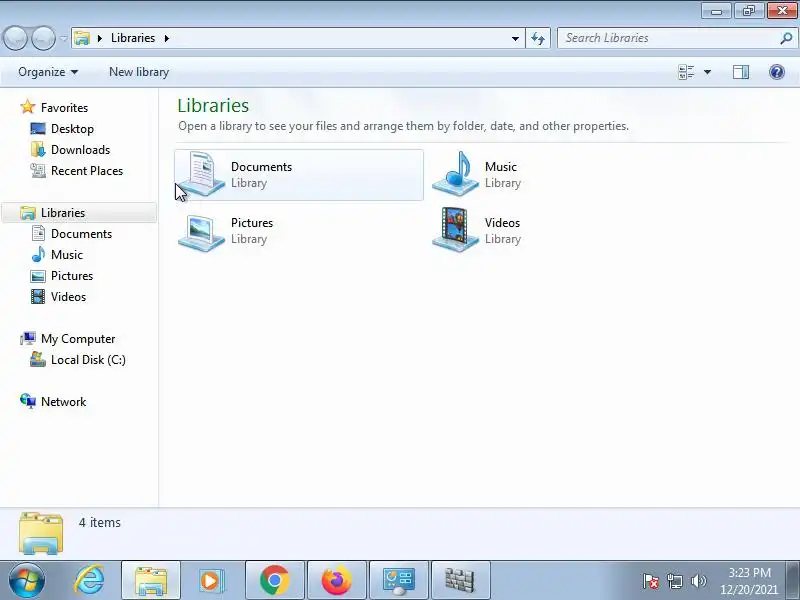Viewport: 800px width, 600px height.
Task: Select Network in navigation pane
Action: pyautogui.click(x=63, y=402)
